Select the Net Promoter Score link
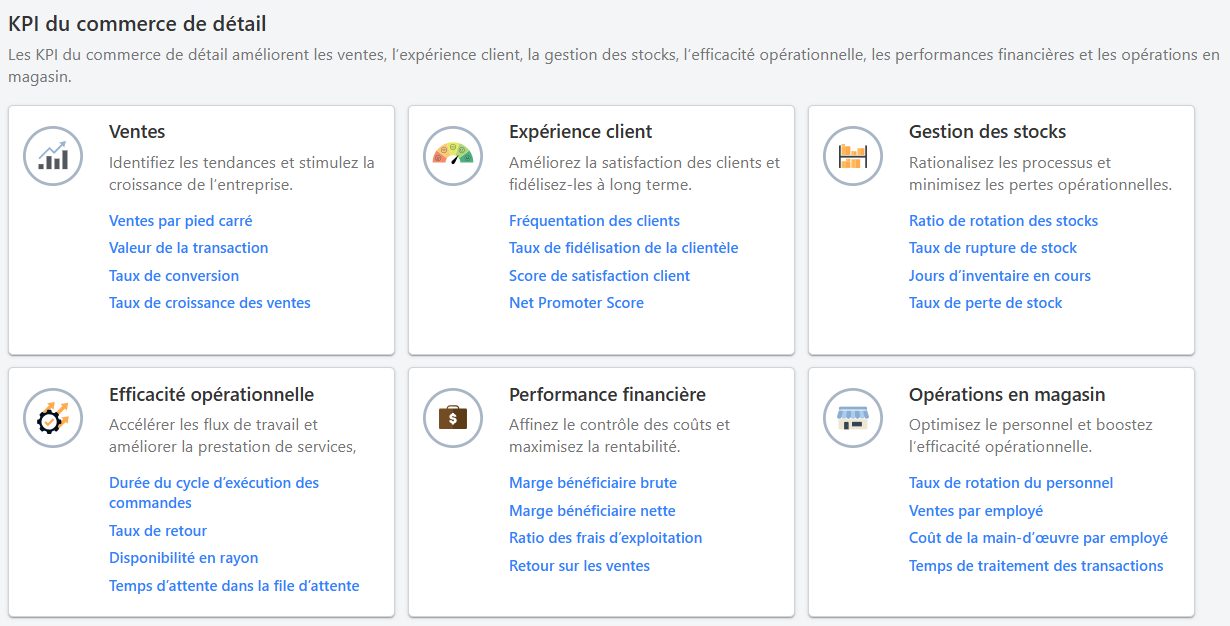 (576, 303)
